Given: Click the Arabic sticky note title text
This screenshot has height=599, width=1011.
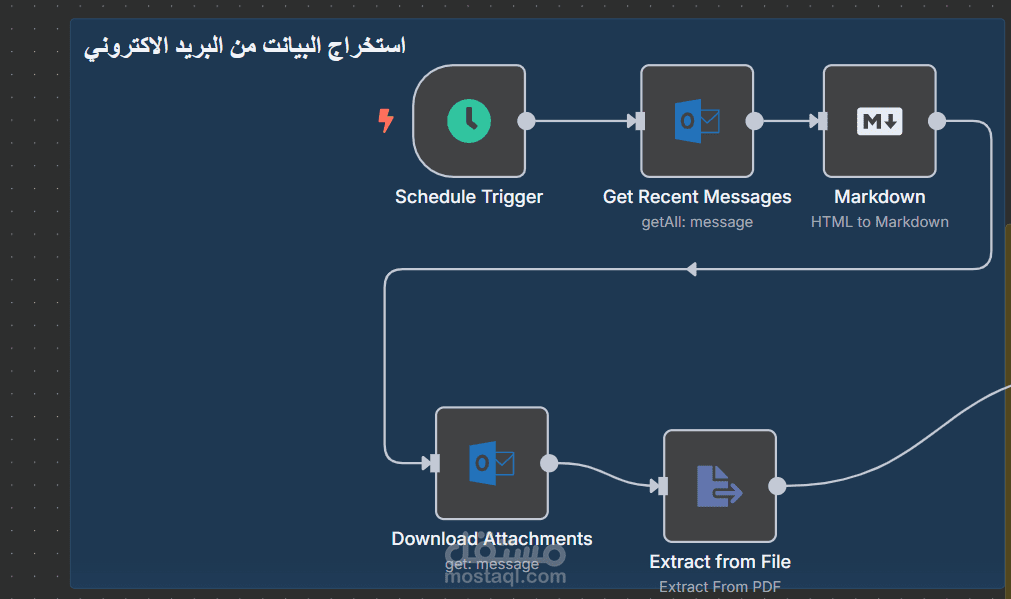Looking at the screenshot, I should click(245, 46).
